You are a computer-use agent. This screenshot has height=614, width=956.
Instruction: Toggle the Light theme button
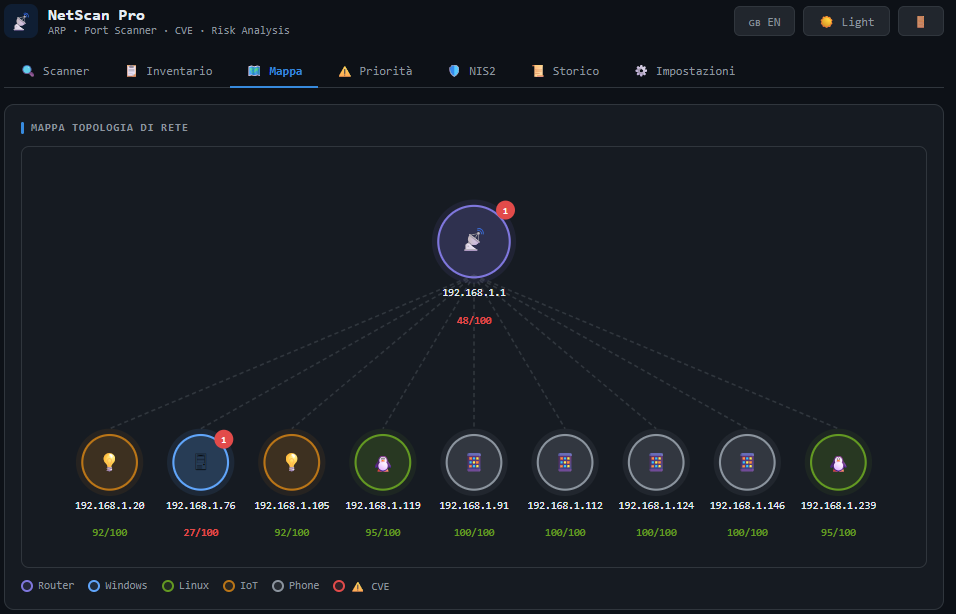846,21
